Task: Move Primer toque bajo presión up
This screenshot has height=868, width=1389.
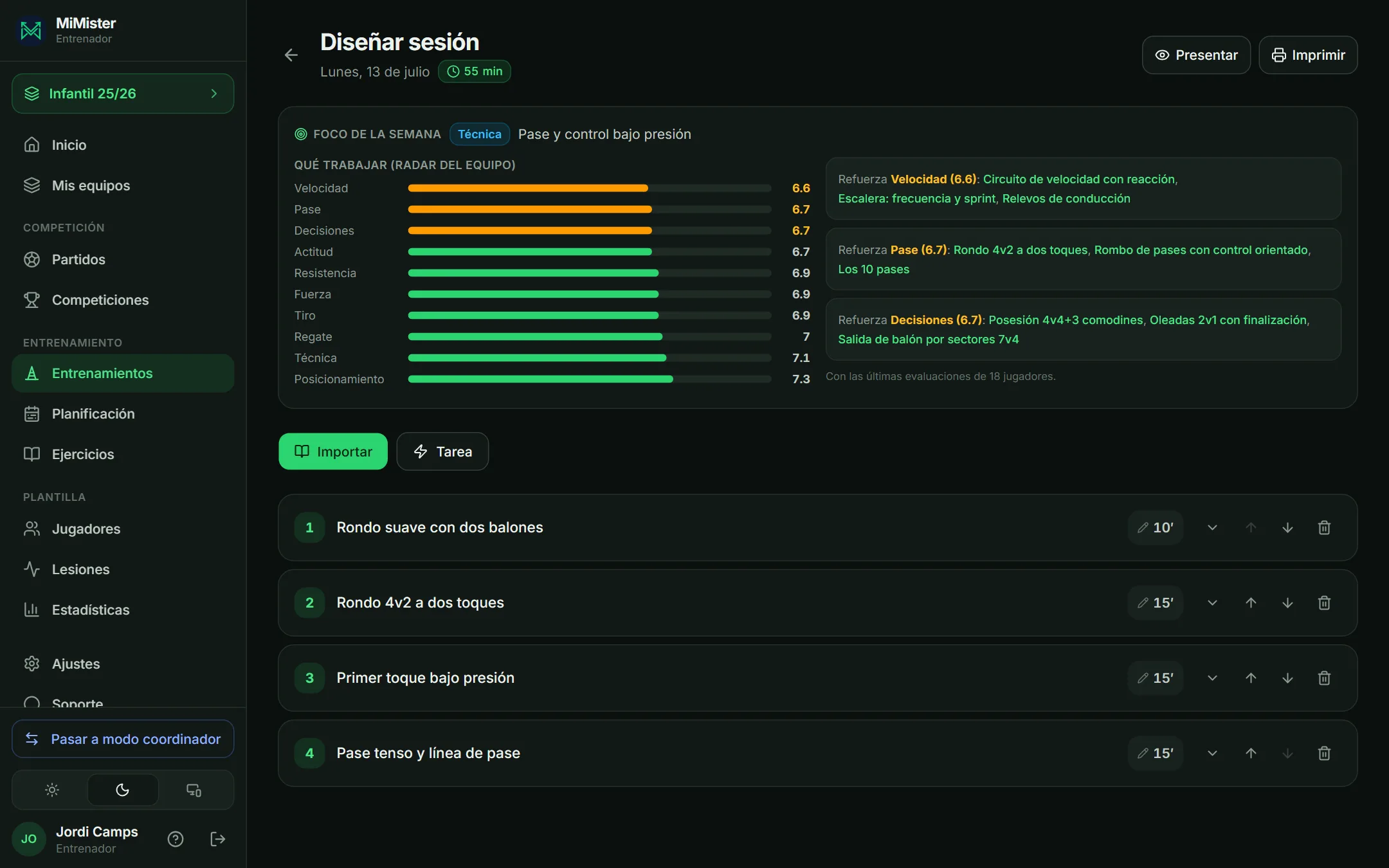Action: (1251, 678)
